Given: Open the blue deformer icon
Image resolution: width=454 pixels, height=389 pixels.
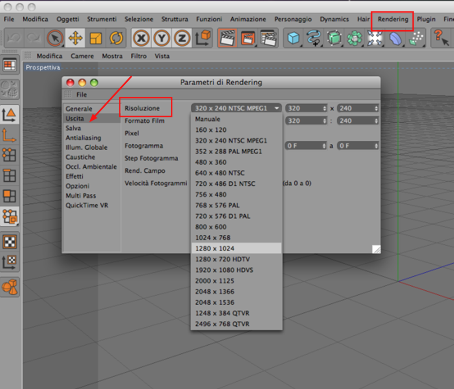Looking at the screenshot, I should tap(395, 38).
